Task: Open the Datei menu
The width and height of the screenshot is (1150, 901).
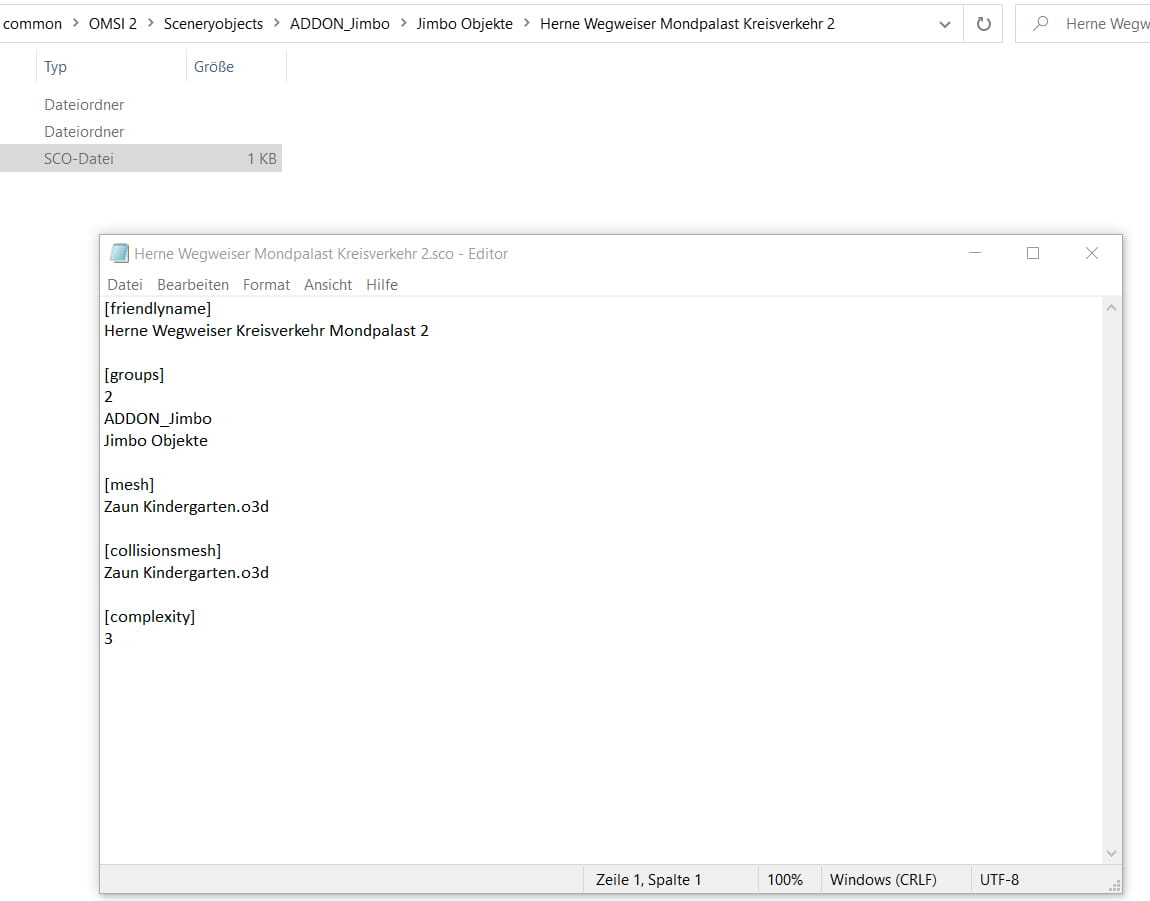Action: click(125, 285)
